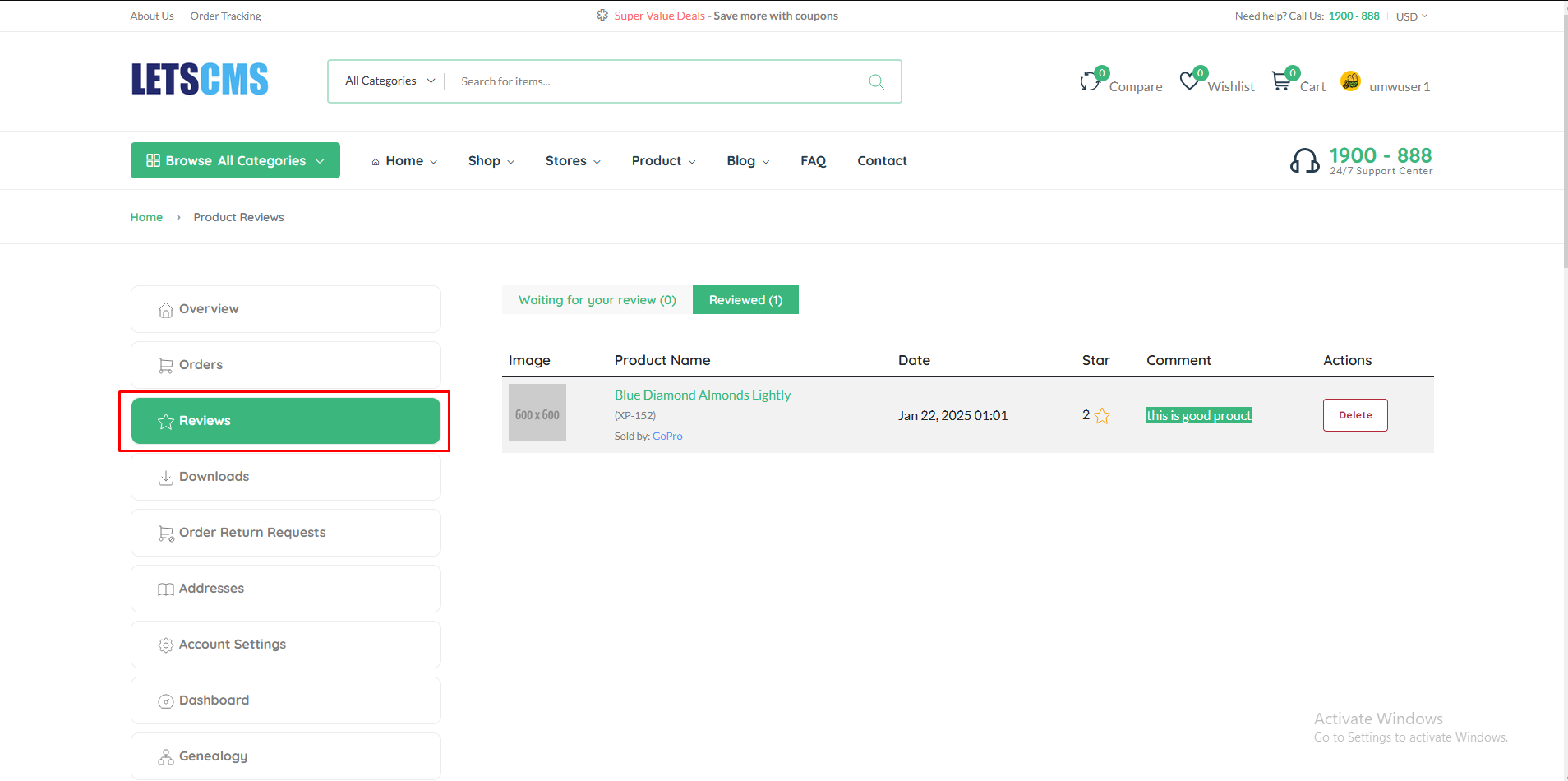Click the 600 x 600 product thumbnail
This screenshot has height=781, width=1568.
point(537,413)
